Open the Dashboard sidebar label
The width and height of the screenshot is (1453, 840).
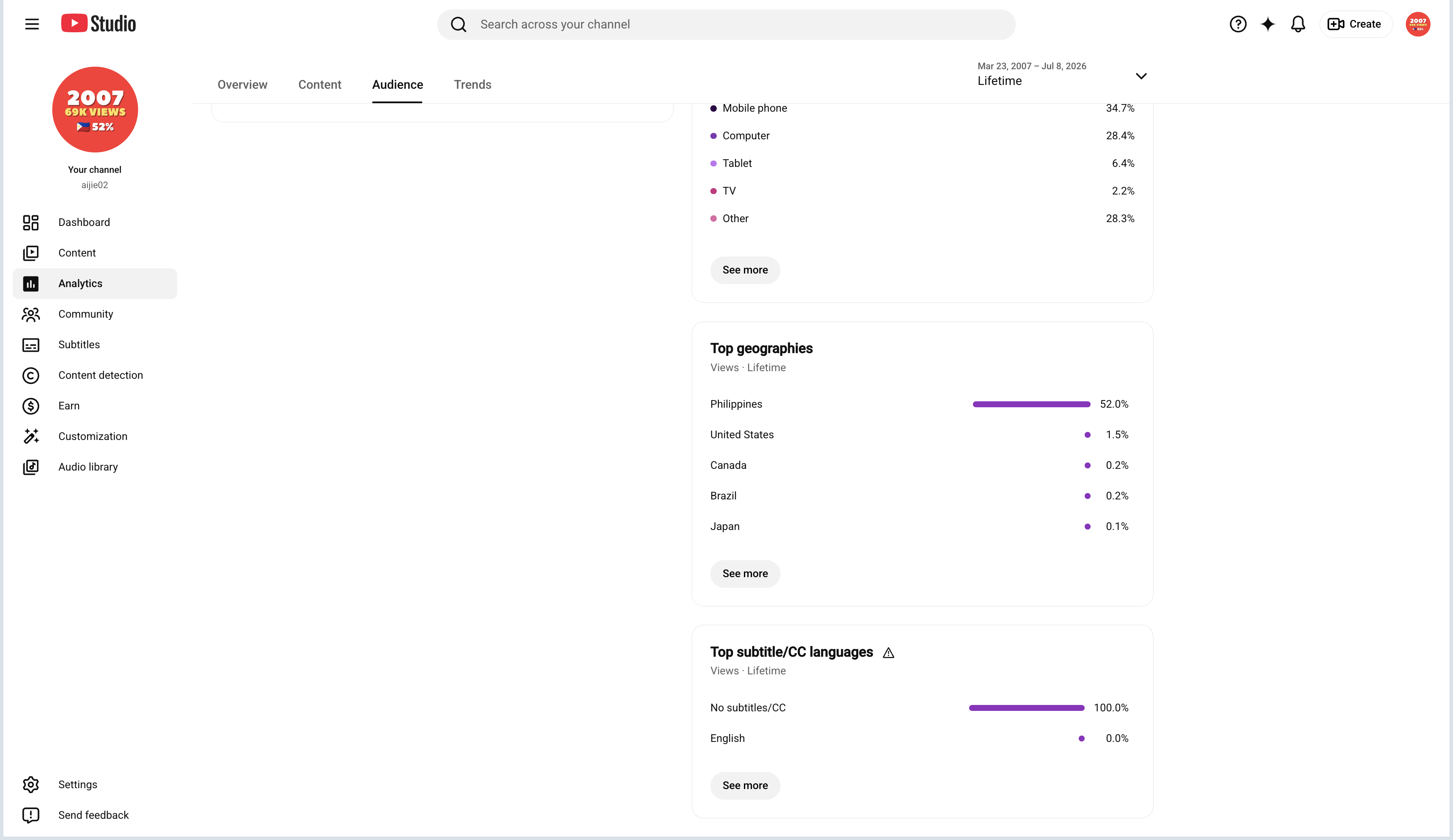pyautogui.click(x=84, y=223)
